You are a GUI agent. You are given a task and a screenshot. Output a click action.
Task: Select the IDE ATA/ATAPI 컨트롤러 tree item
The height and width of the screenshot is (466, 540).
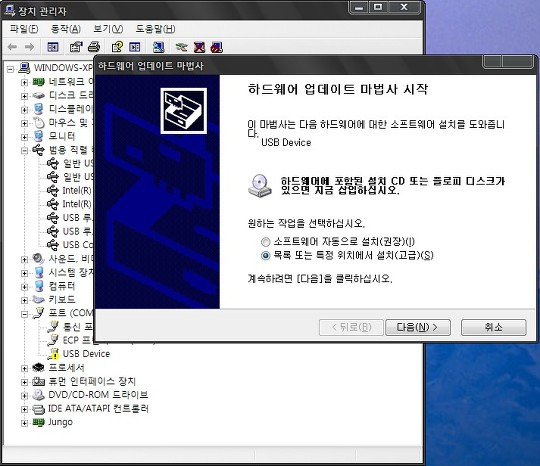tap(98, 409)
